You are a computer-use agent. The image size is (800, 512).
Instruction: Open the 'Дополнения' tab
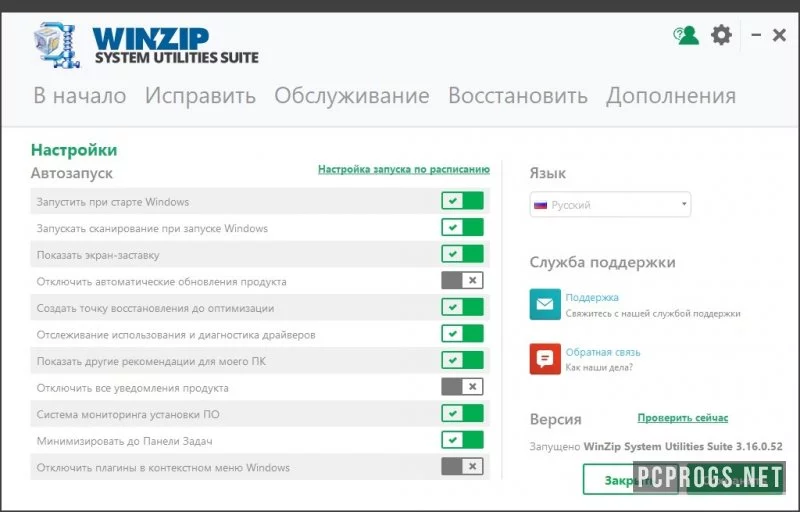pos(671,96)
